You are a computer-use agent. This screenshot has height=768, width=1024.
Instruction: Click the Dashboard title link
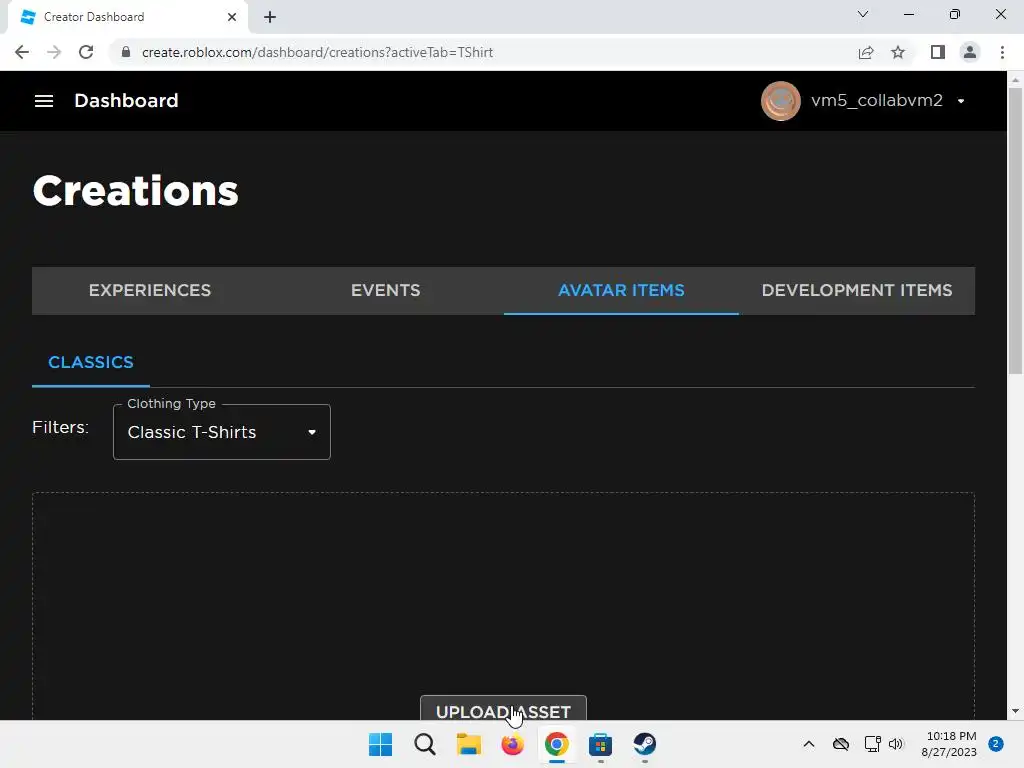[126, 101]
